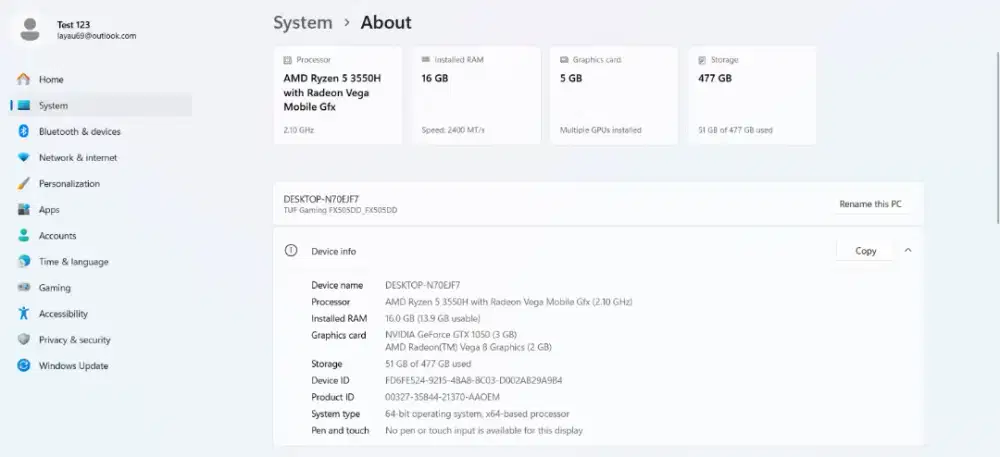The width and height of the screenshot is (1000, 457).
Task: Open Privacy & security settings
Action: [101, 340]
